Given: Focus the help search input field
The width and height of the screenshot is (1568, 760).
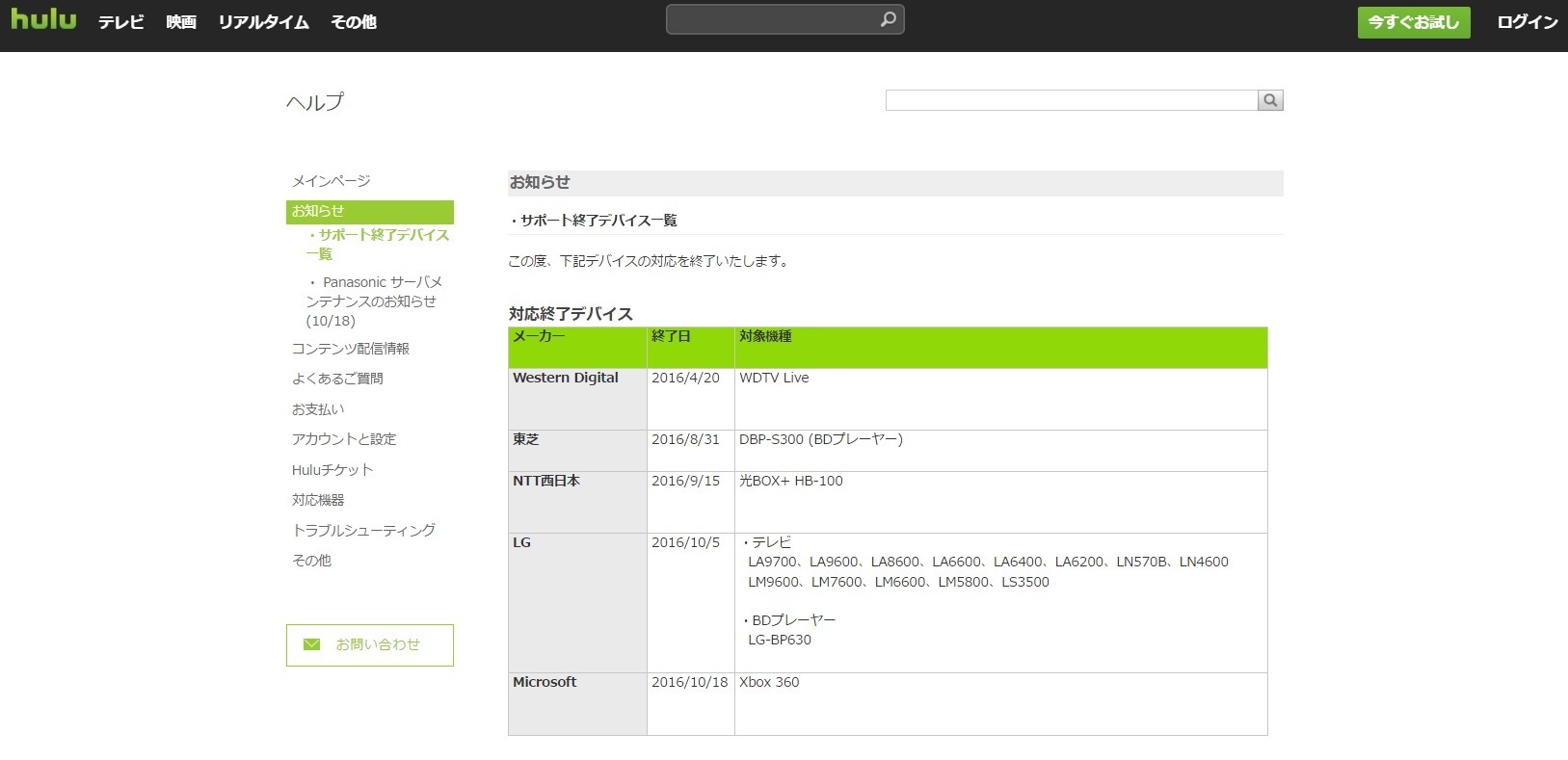Looking at the screenshot, I should 1071,100.
